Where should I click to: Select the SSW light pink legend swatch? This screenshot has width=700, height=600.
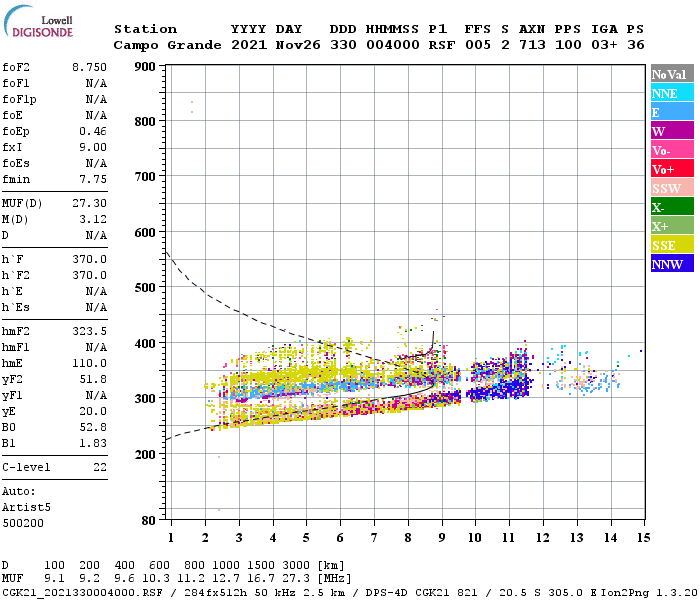coord(672,188)
